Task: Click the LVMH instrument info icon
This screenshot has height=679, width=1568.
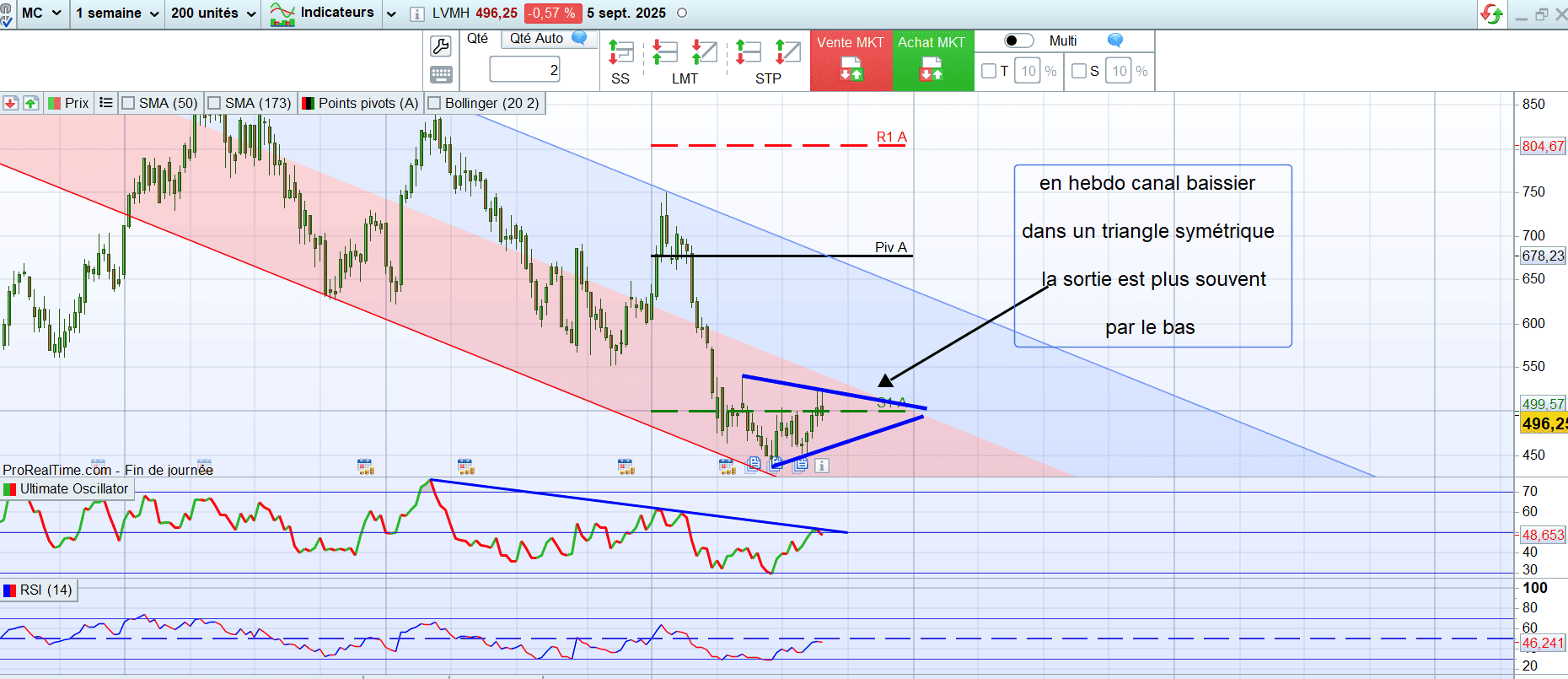Action: tap(416, 13)
